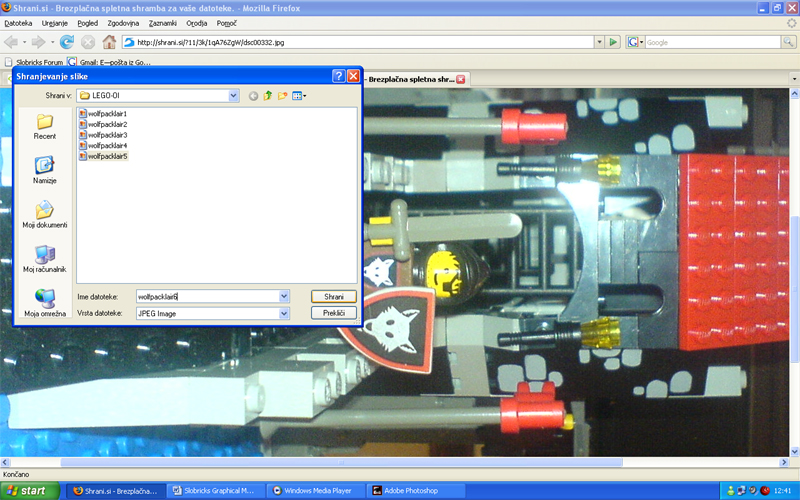
Task: Go to the Home page icon
Action: [109, 42]
